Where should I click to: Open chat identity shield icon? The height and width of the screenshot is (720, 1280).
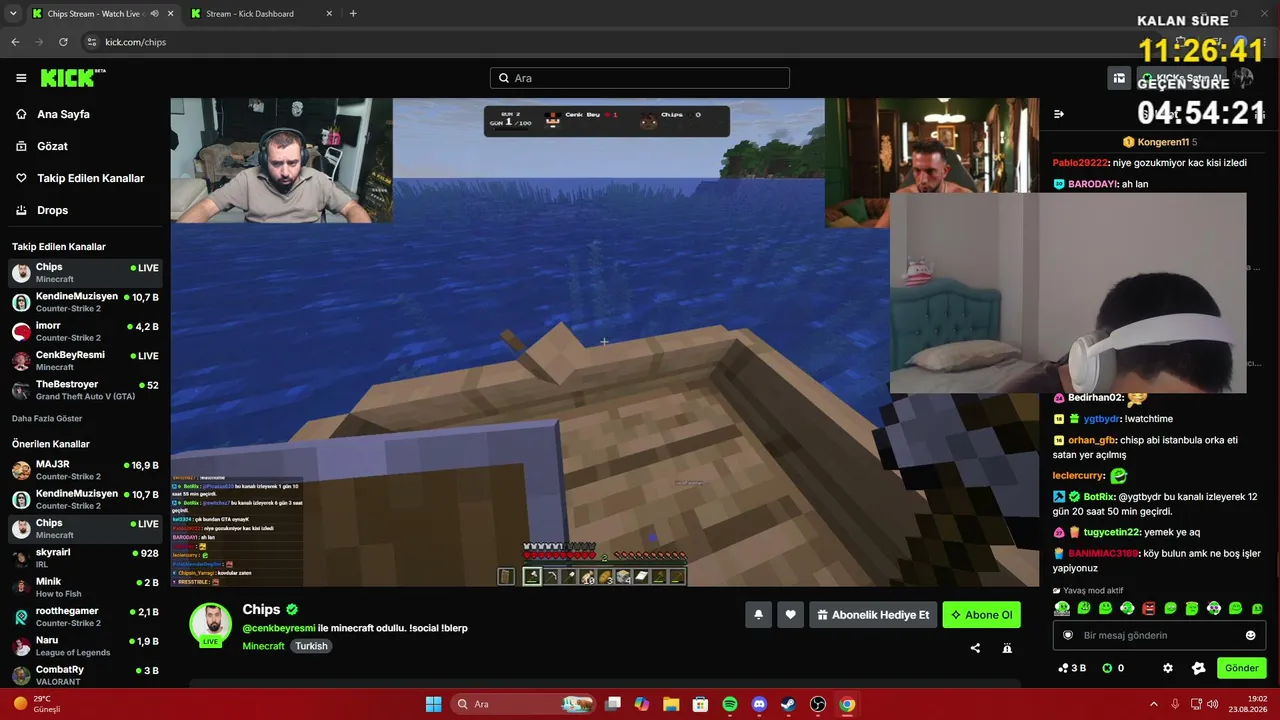[x=1068, y=635]
